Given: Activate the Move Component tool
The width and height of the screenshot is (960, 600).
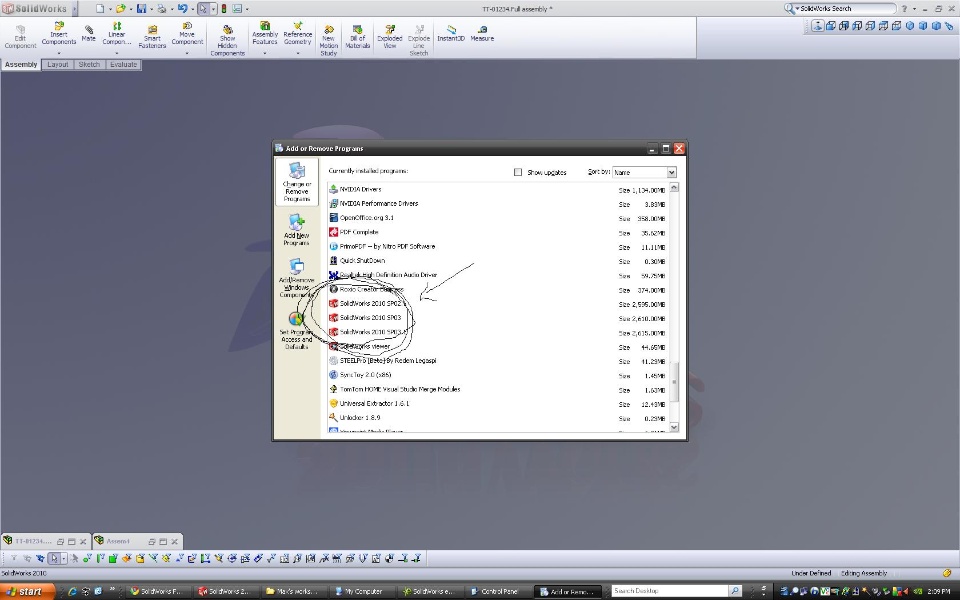Looking at the screenshot, I should tap(187, 34).
